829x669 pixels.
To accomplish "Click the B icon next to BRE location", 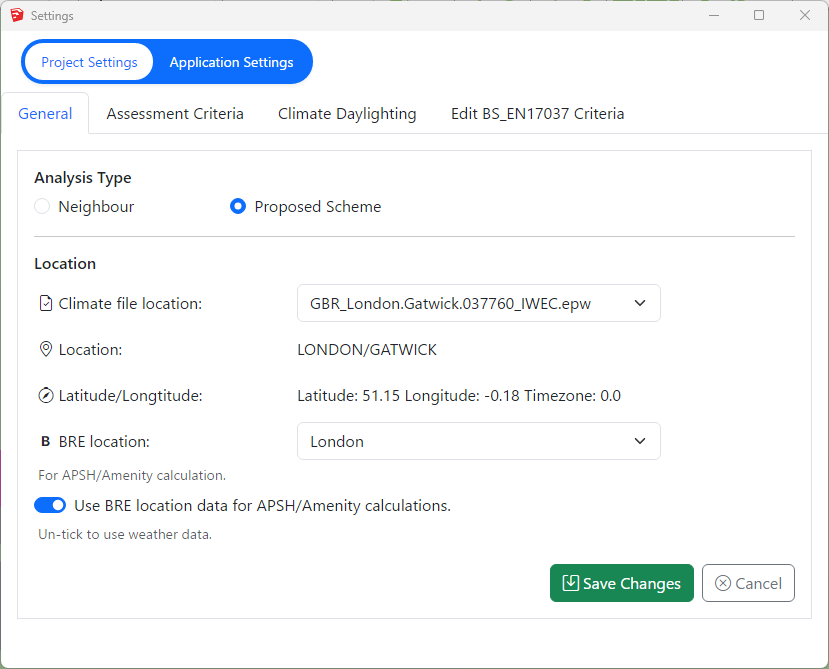I will (x=45, y=441).
